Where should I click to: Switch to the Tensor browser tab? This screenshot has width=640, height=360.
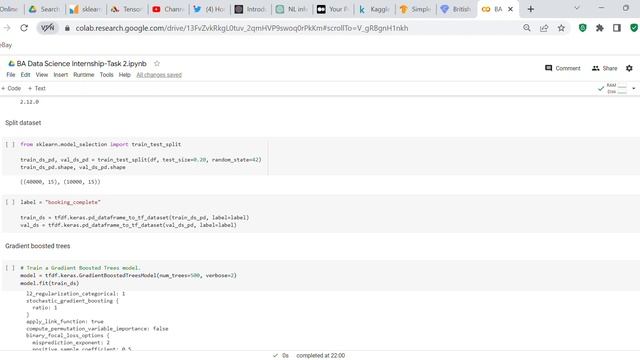tap(127, 9)
